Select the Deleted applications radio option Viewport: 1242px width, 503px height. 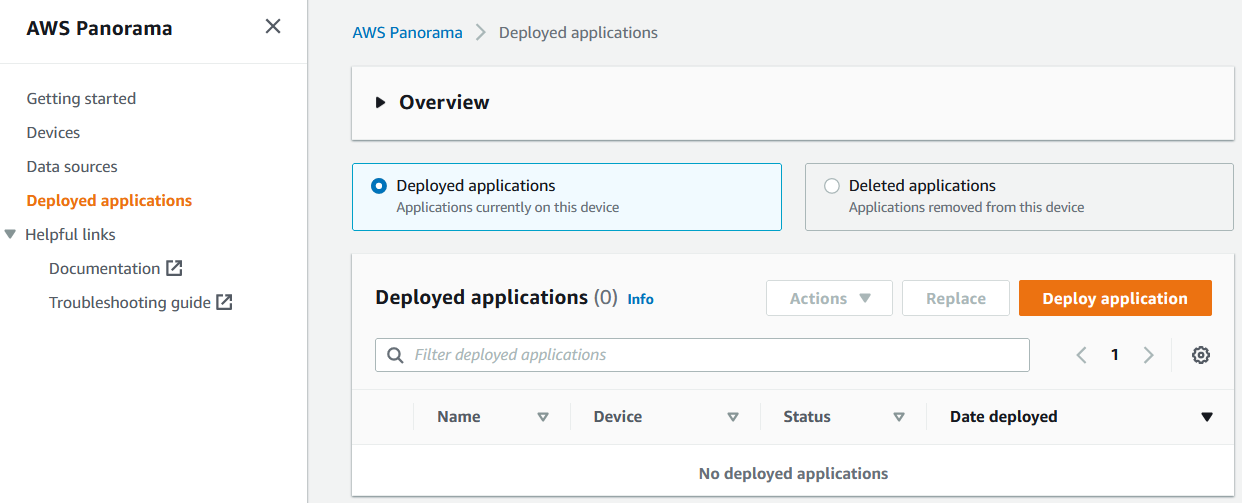[831, 186]
